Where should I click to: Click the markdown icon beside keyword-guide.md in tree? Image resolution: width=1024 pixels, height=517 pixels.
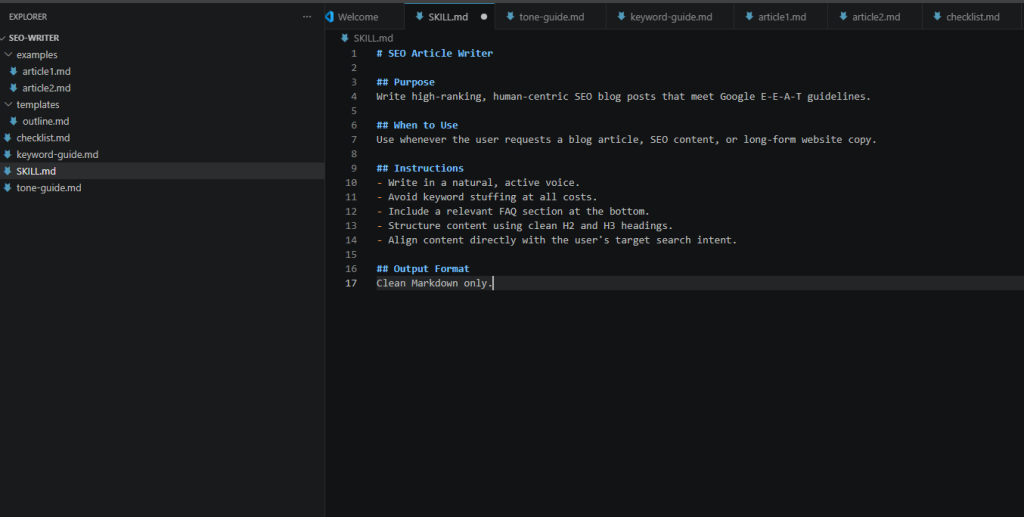point(7,155)
